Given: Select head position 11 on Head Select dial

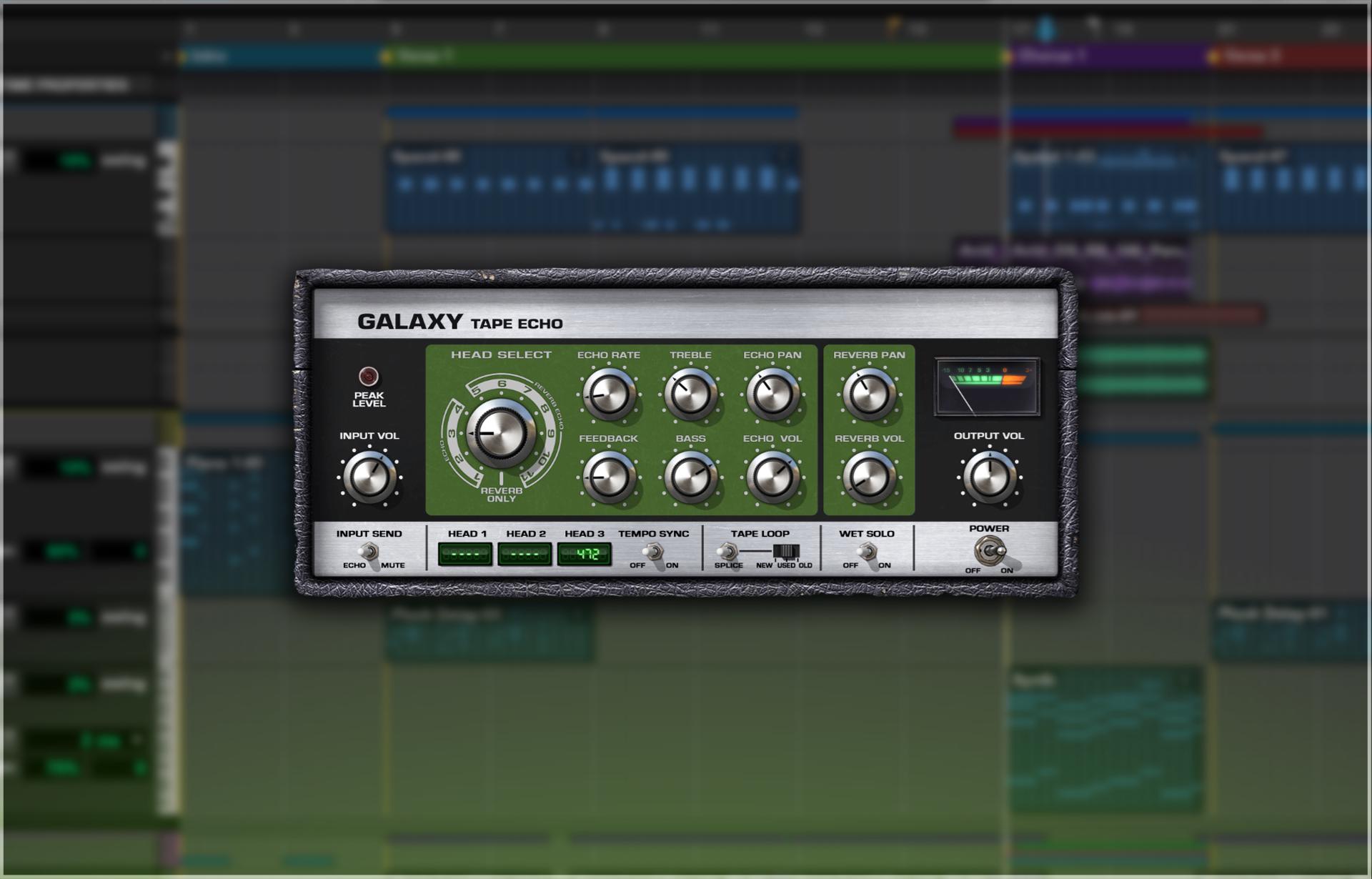Looking at the screenshot, I should coord(527,475).
